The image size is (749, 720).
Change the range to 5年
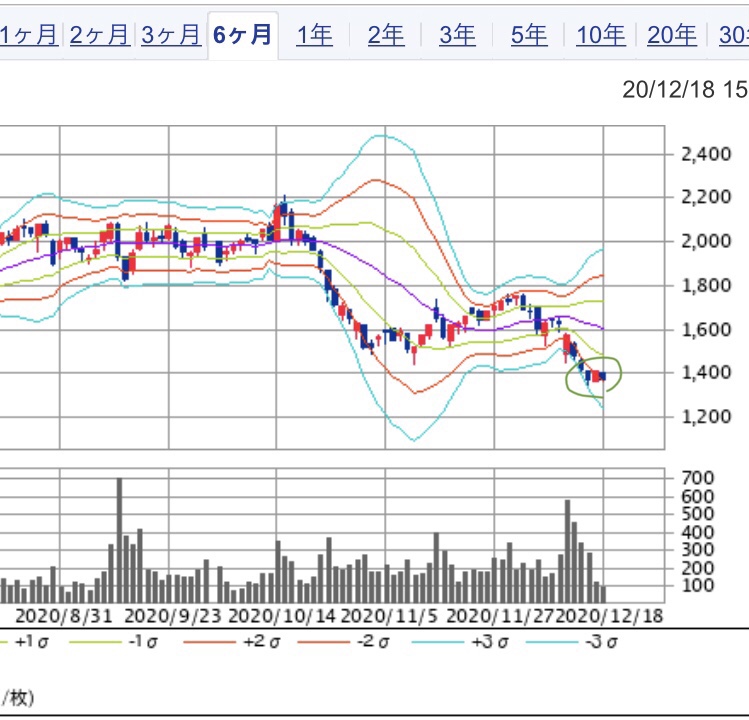point(529,35)
